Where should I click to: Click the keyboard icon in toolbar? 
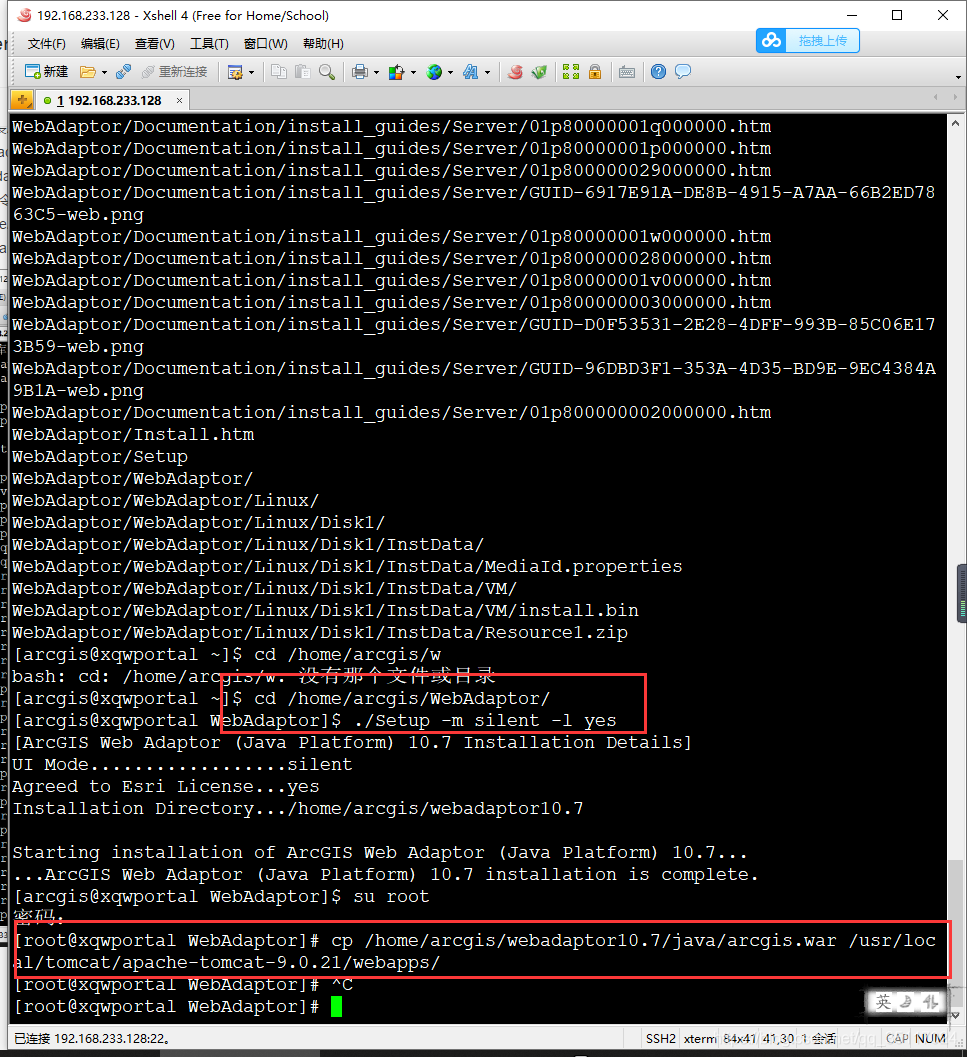click(627, 71)
